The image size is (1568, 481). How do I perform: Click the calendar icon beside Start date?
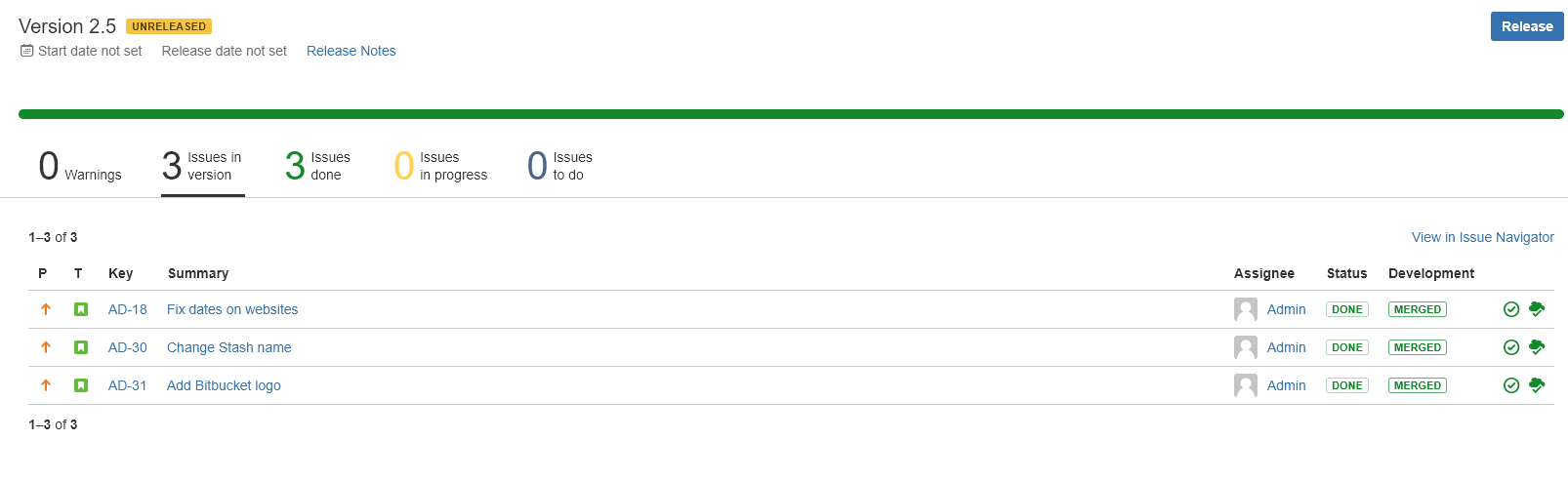[27, 51]
